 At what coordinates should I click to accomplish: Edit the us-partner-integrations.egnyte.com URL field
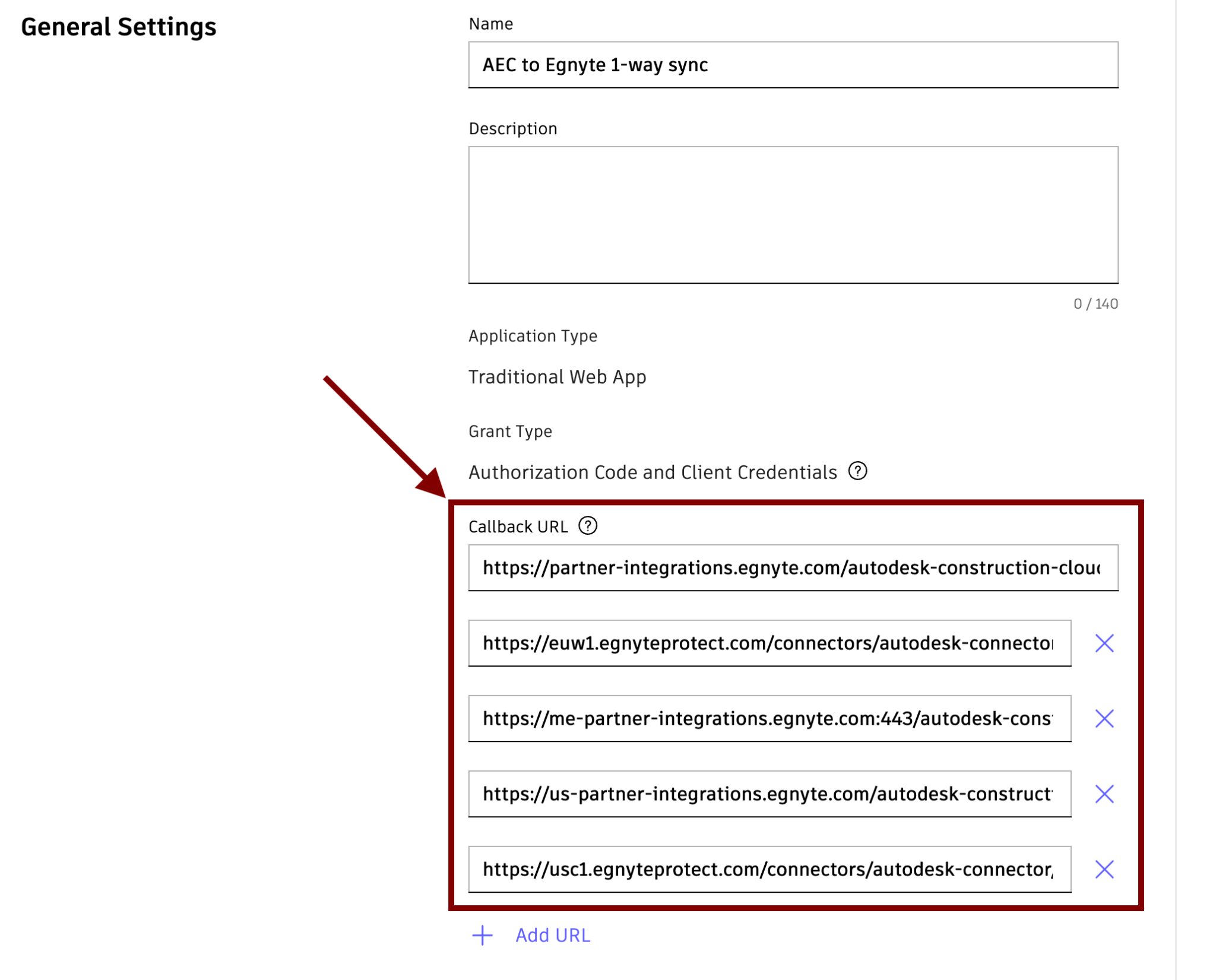[769, 794]
